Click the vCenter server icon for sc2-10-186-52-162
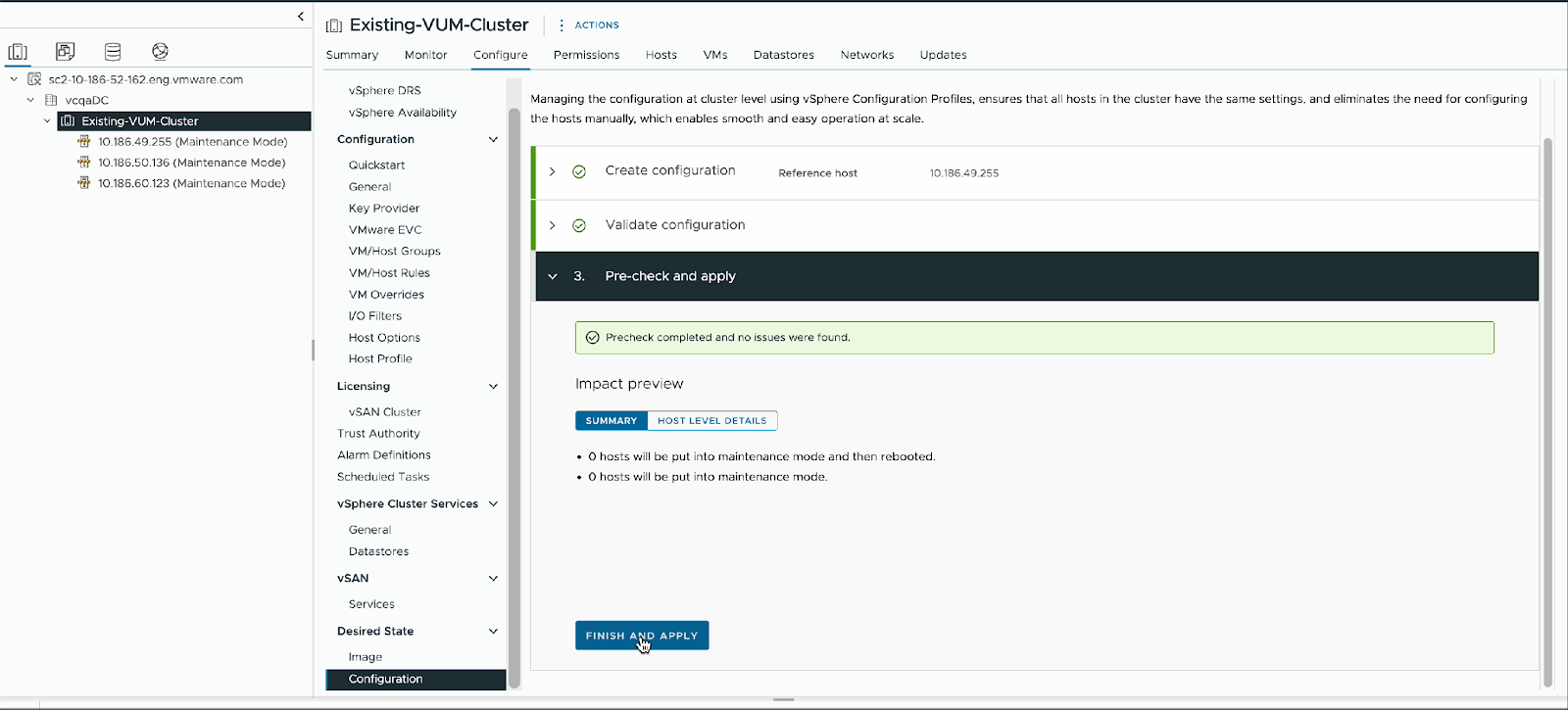 click(34, 79)
